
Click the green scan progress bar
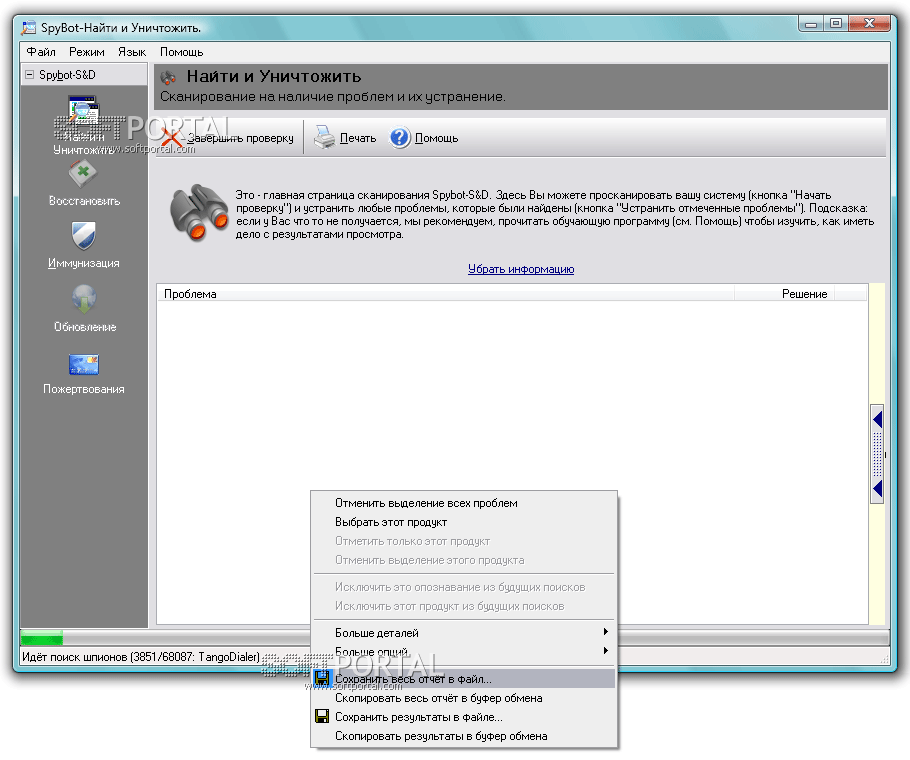tap(42, 638)
